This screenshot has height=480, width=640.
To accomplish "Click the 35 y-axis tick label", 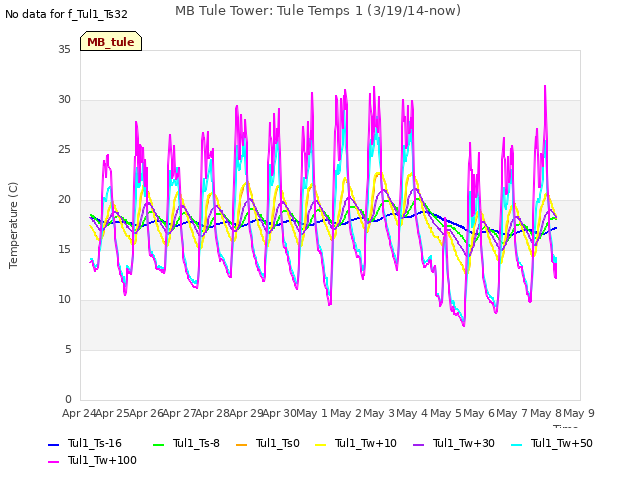I will tap(64, 49).
